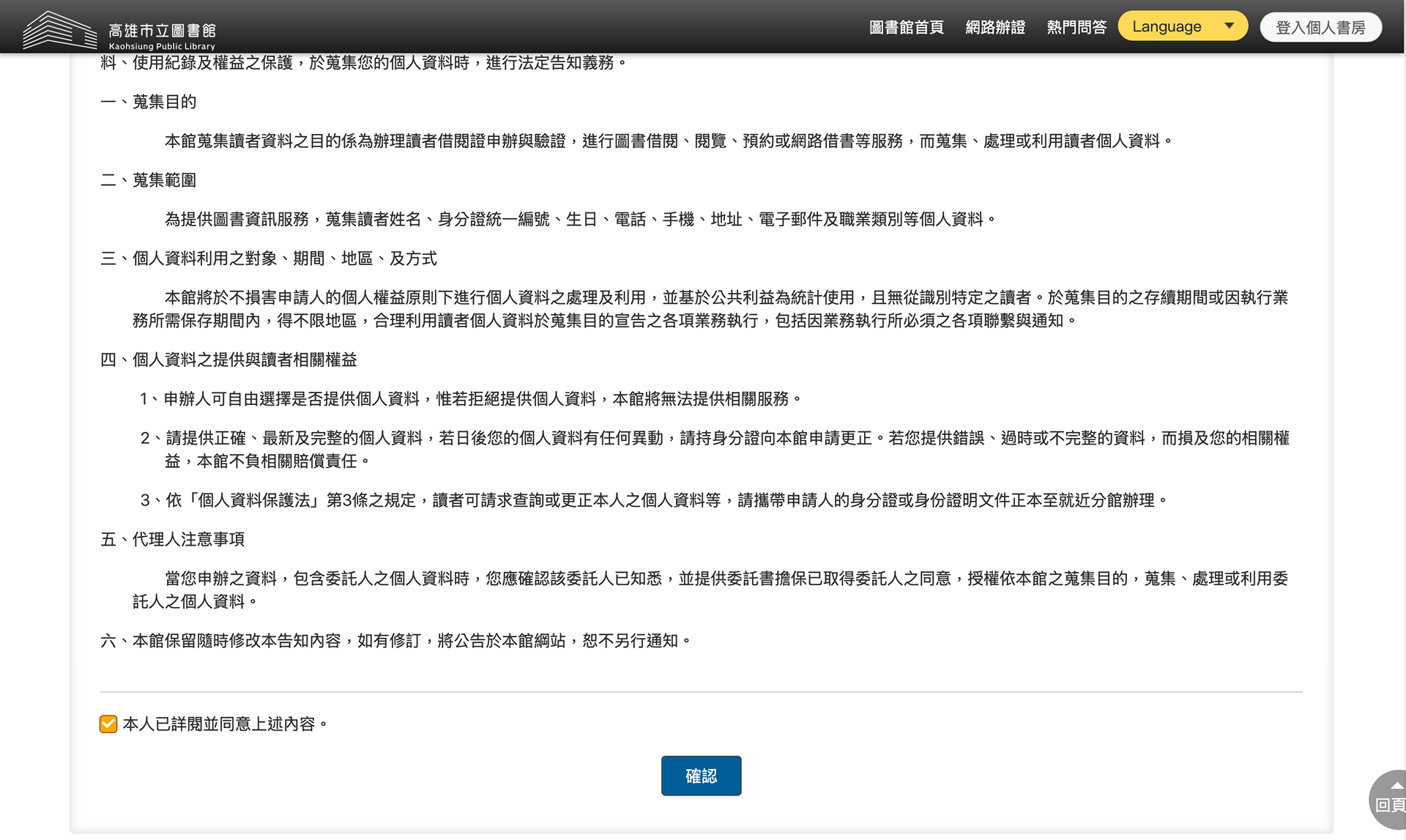
Task: Click the 二、蒐集範圍 section heading
Action: 149,180
